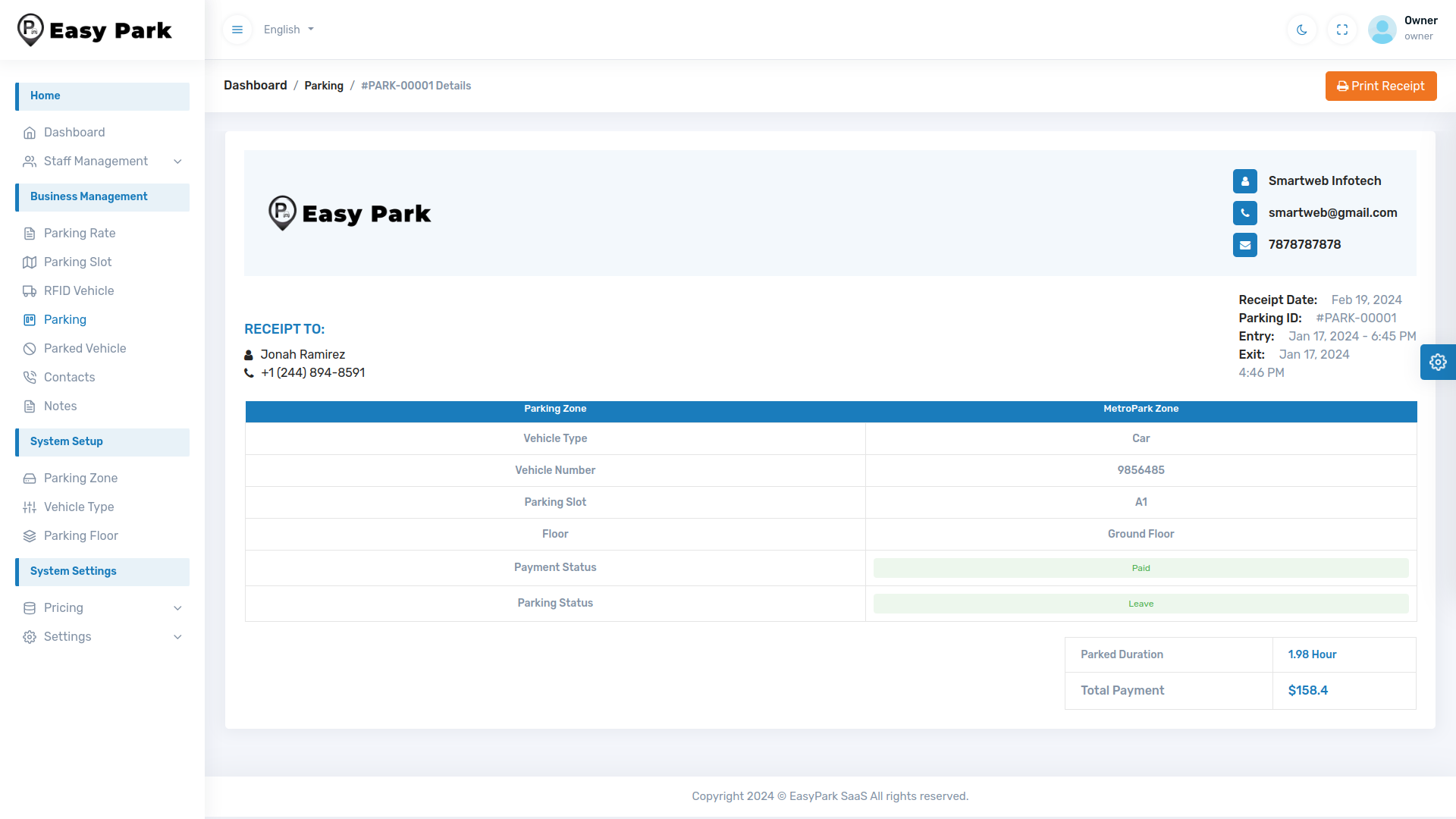Image resolution: width=1456 pixels, height=819 pixels.
Task: Select the Parking Slot sidebar item
Action: click(x=77, y=262)
